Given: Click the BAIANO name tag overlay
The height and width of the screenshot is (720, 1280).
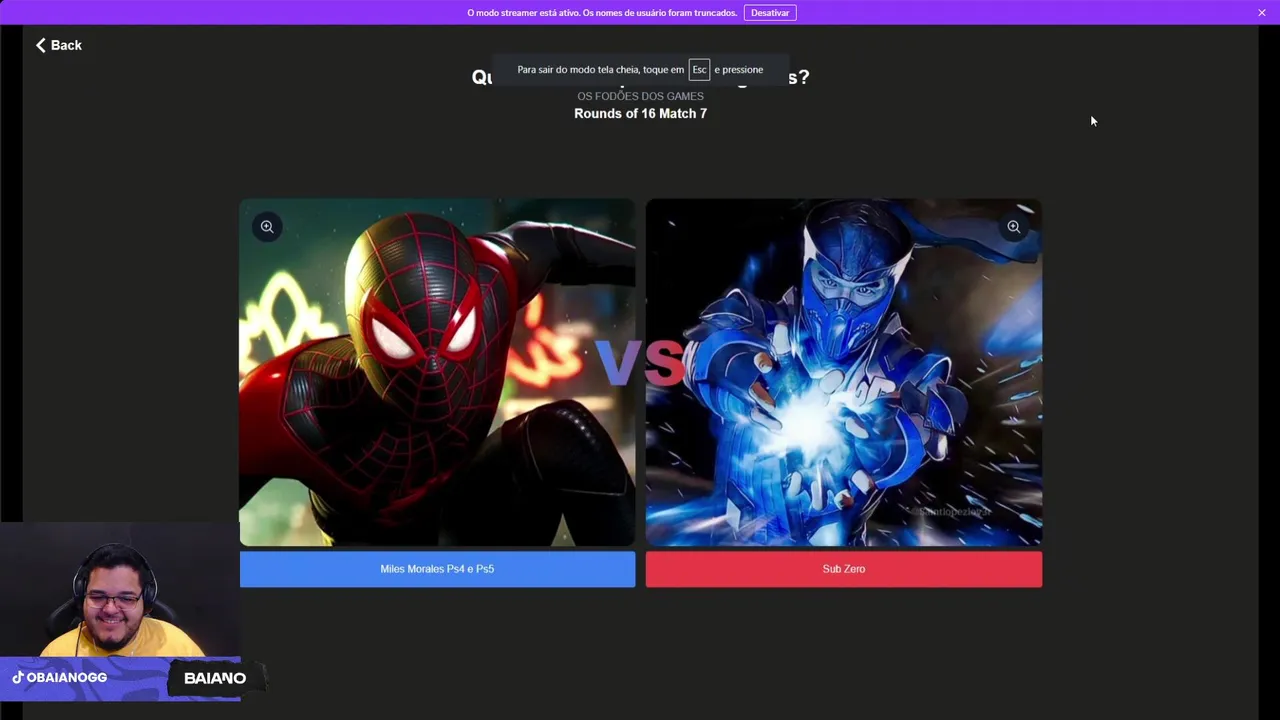Looking at the screenshot, I should (214, 678).
